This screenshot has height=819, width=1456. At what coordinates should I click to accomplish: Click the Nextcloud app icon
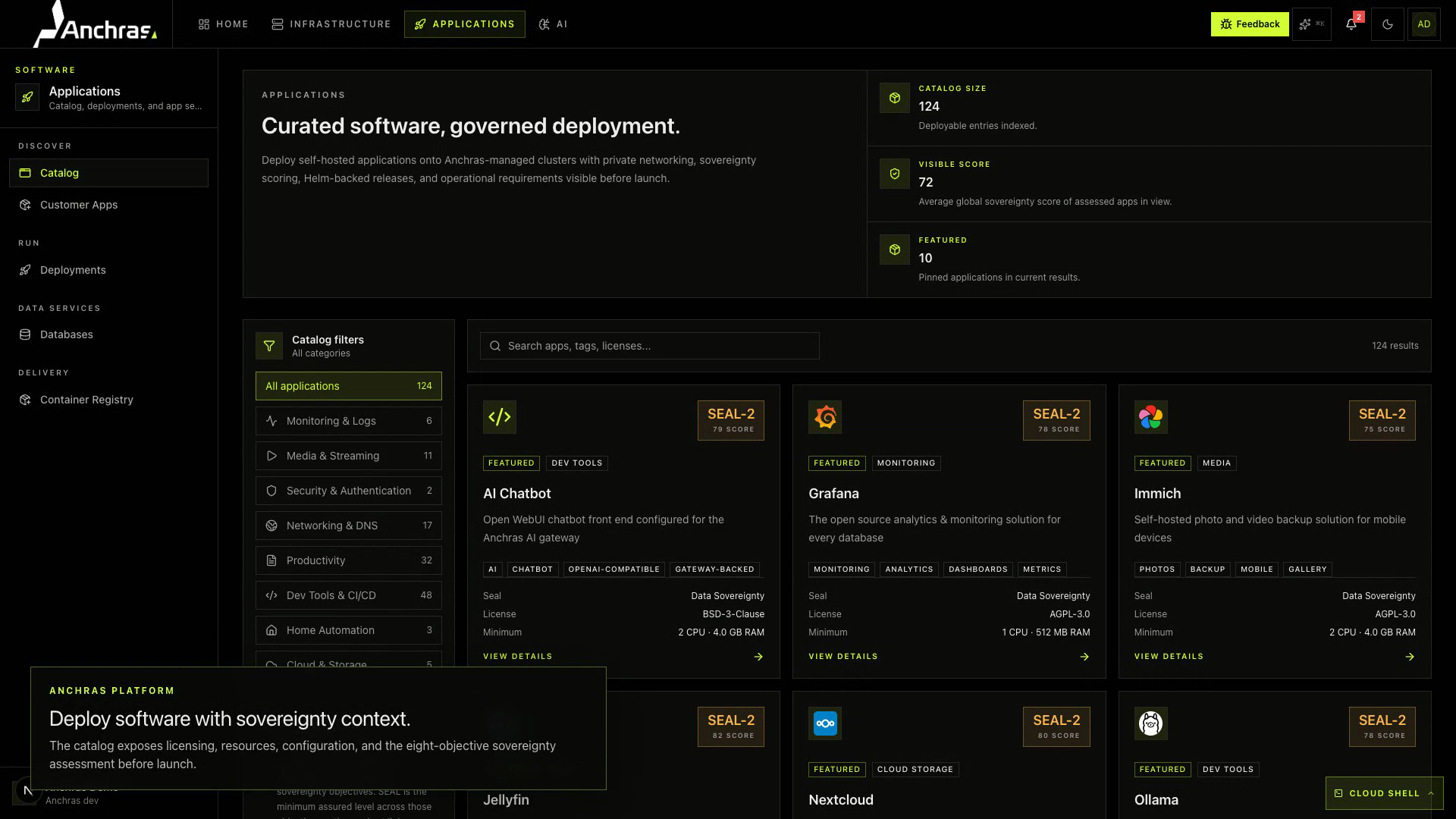pos(825,723)
